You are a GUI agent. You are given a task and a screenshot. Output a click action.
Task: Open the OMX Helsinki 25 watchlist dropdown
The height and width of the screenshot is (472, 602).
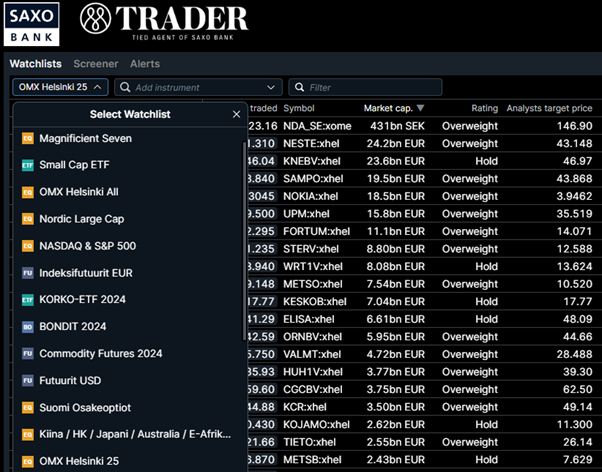coord(60,87)
